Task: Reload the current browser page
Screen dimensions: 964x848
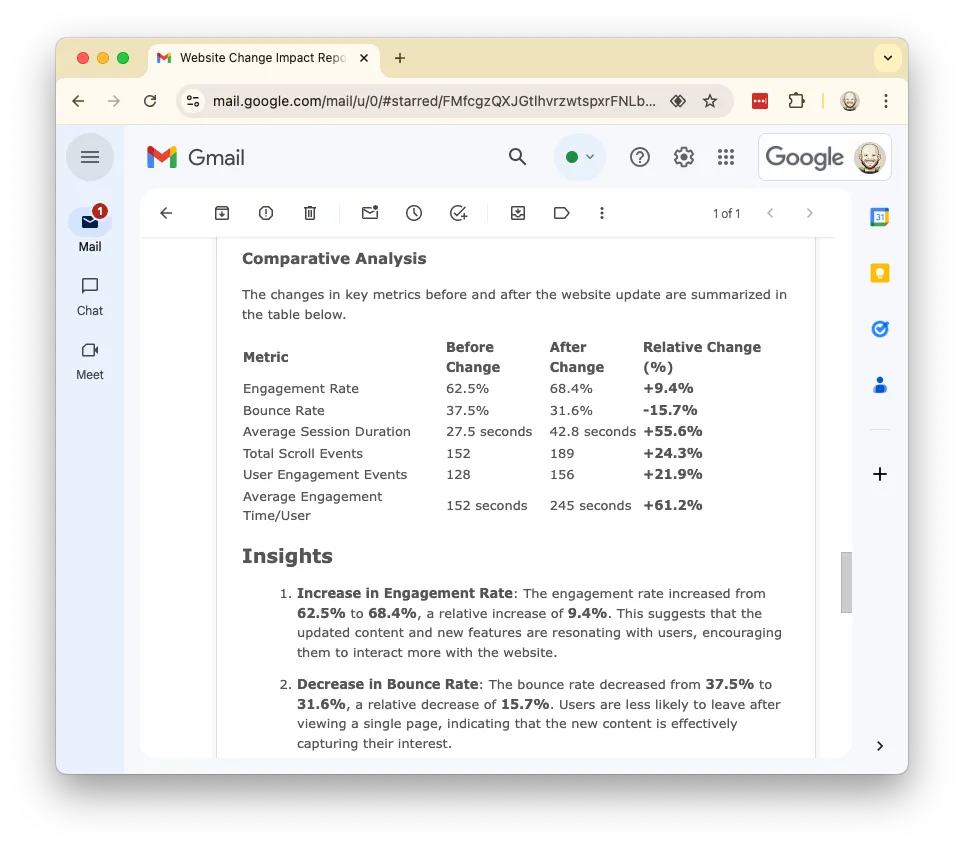Action: coord(150,101)
